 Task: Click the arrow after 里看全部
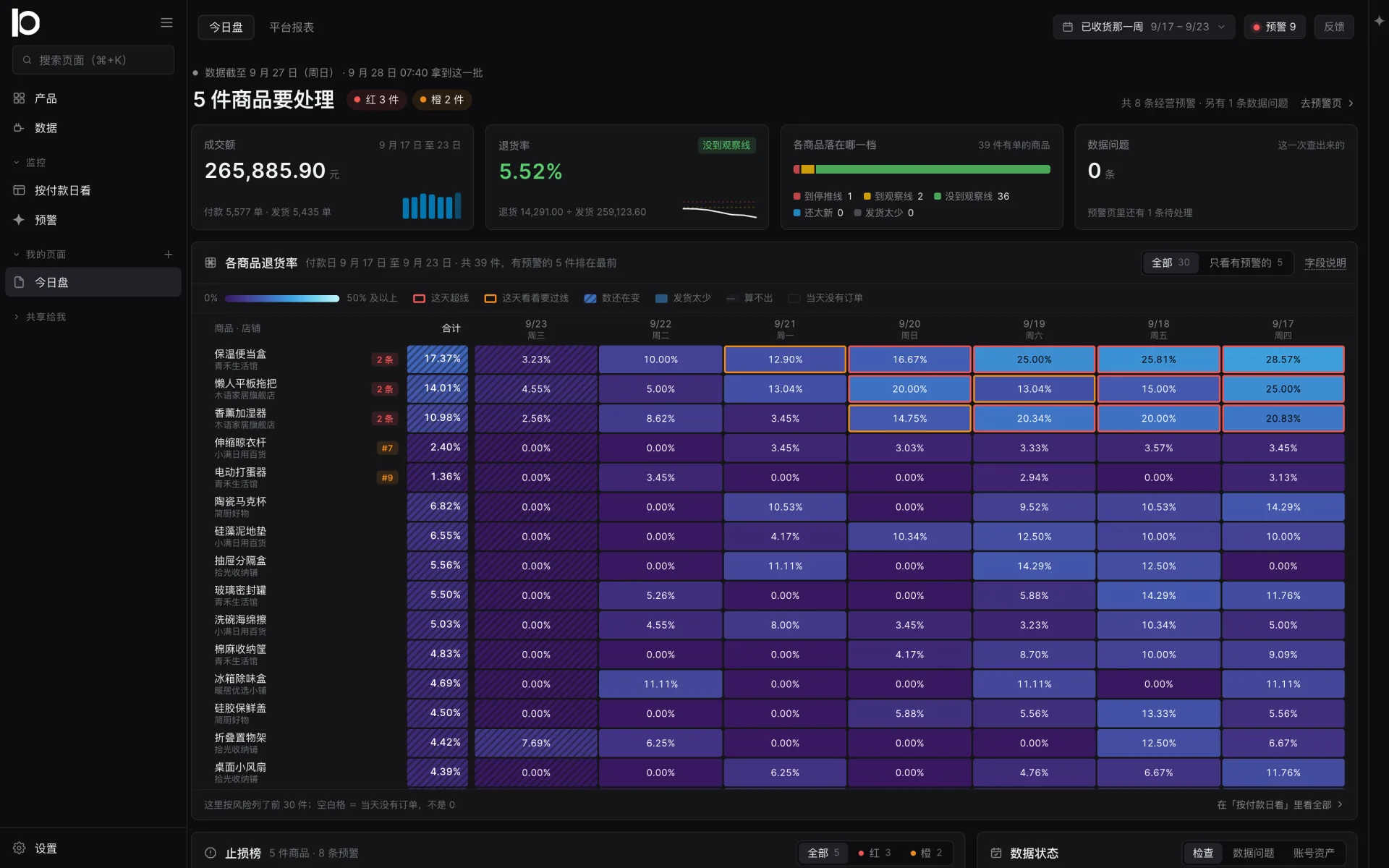(1340, 804)
